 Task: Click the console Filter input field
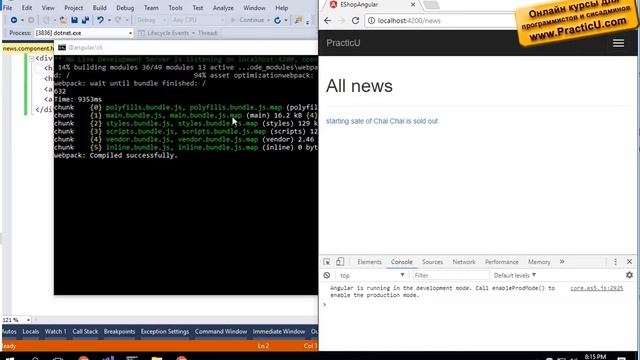451,276
